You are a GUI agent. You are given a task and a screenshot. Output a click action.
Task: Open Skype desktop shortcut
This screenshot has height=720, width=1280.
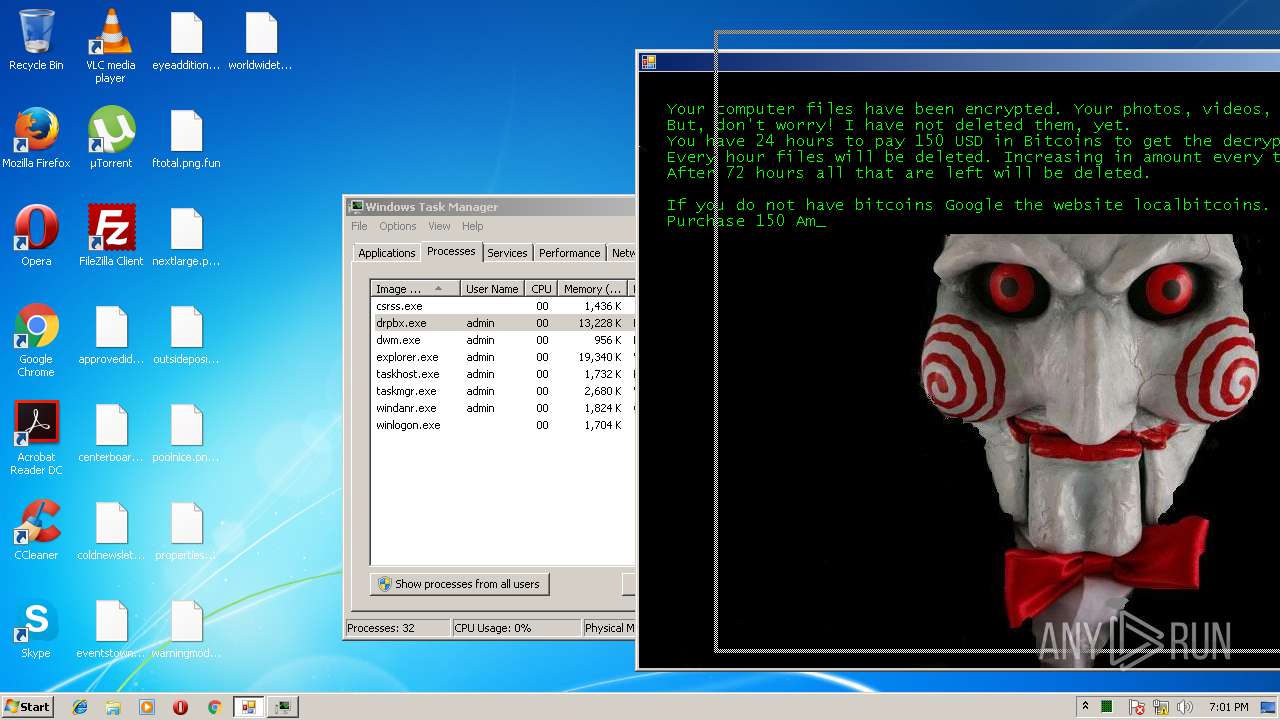(36, 628)
